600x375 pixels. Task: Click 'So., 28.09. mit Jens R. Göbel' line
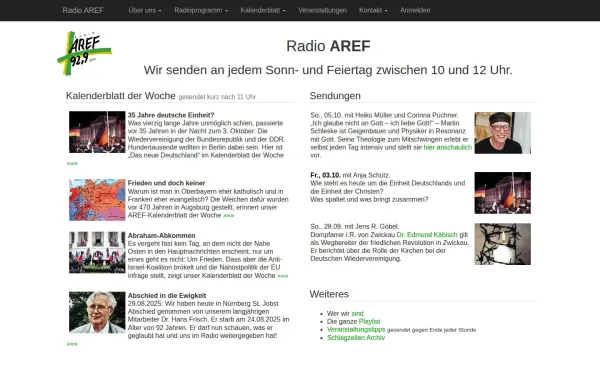coord(355,227)
